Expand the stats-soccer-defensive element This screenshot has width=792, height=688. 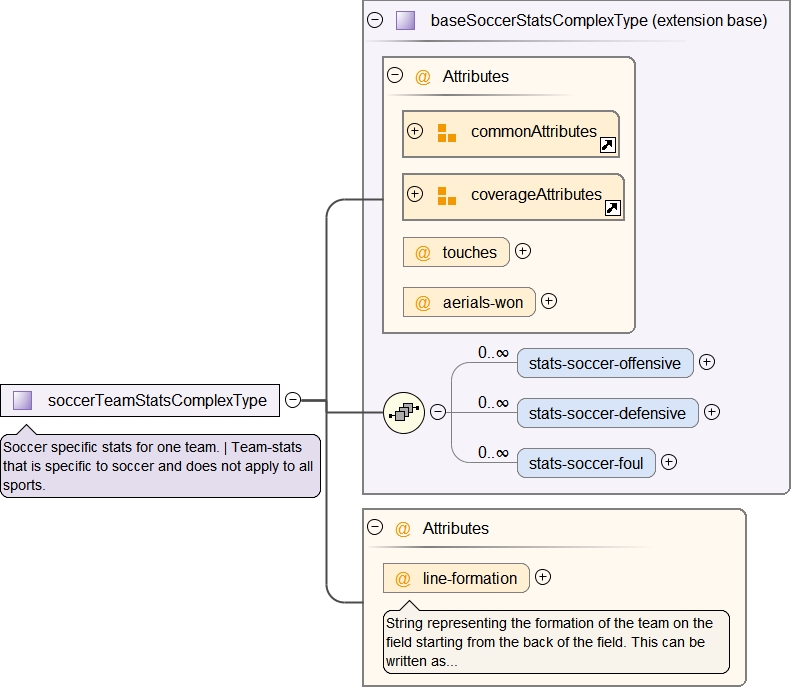click(712, 412)
